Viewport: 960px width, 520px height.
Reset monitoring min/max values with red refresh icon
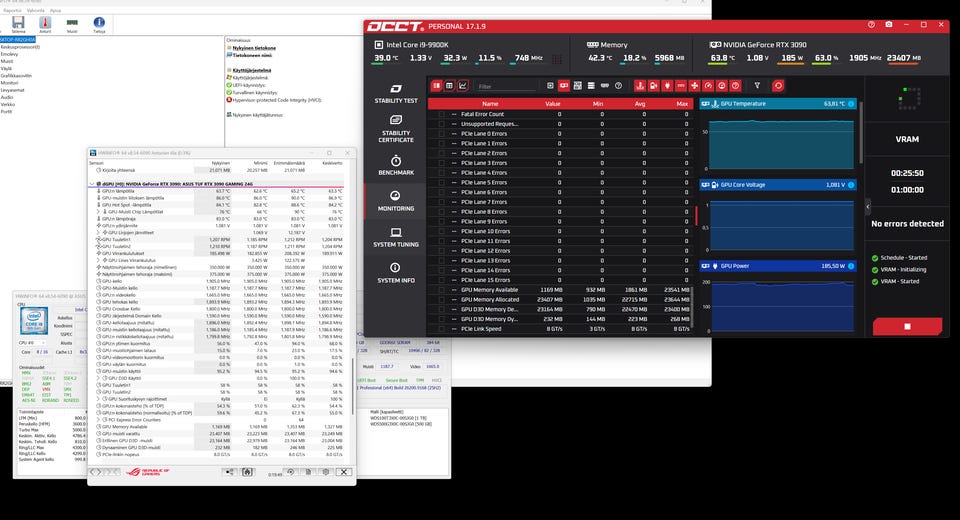tap(778, 86)
